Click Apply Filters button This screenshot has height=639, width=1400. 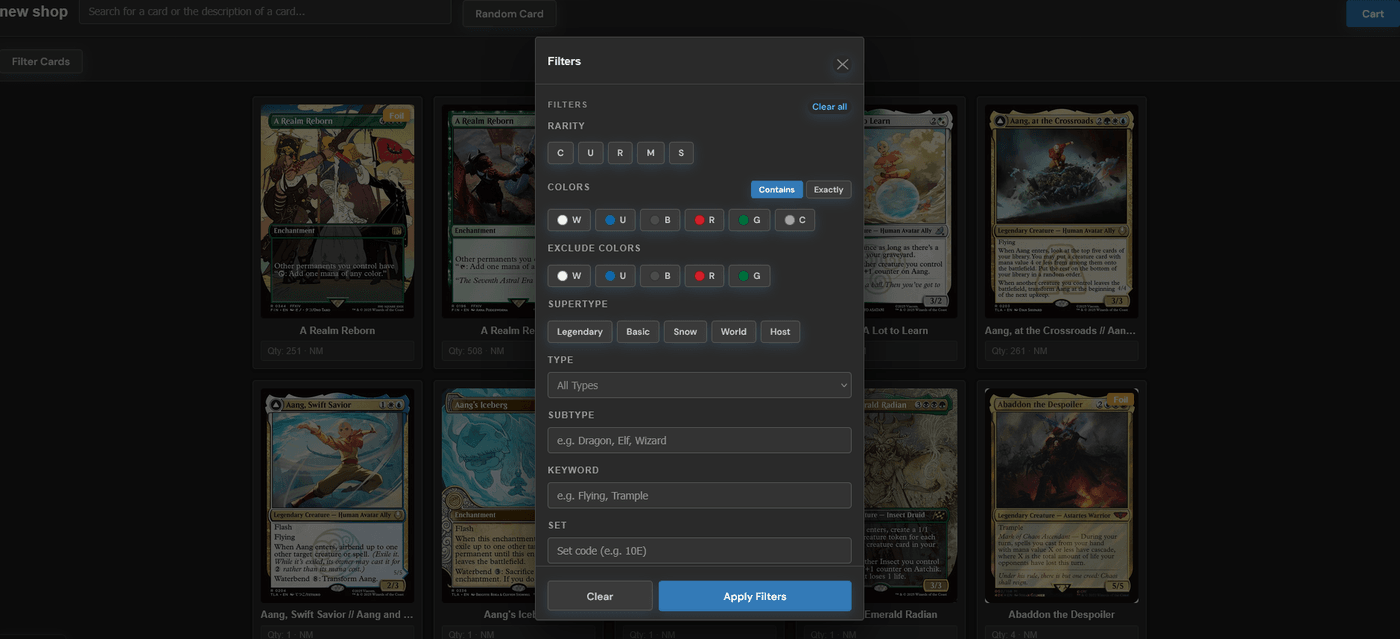[x=755, y=596]
